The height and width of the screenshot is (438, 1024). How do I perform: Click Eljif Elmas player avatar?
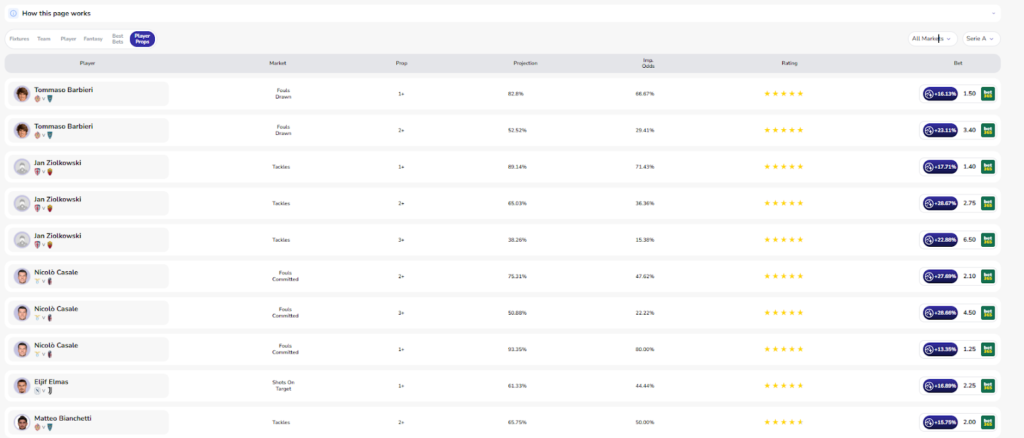[x=22, y=386]
